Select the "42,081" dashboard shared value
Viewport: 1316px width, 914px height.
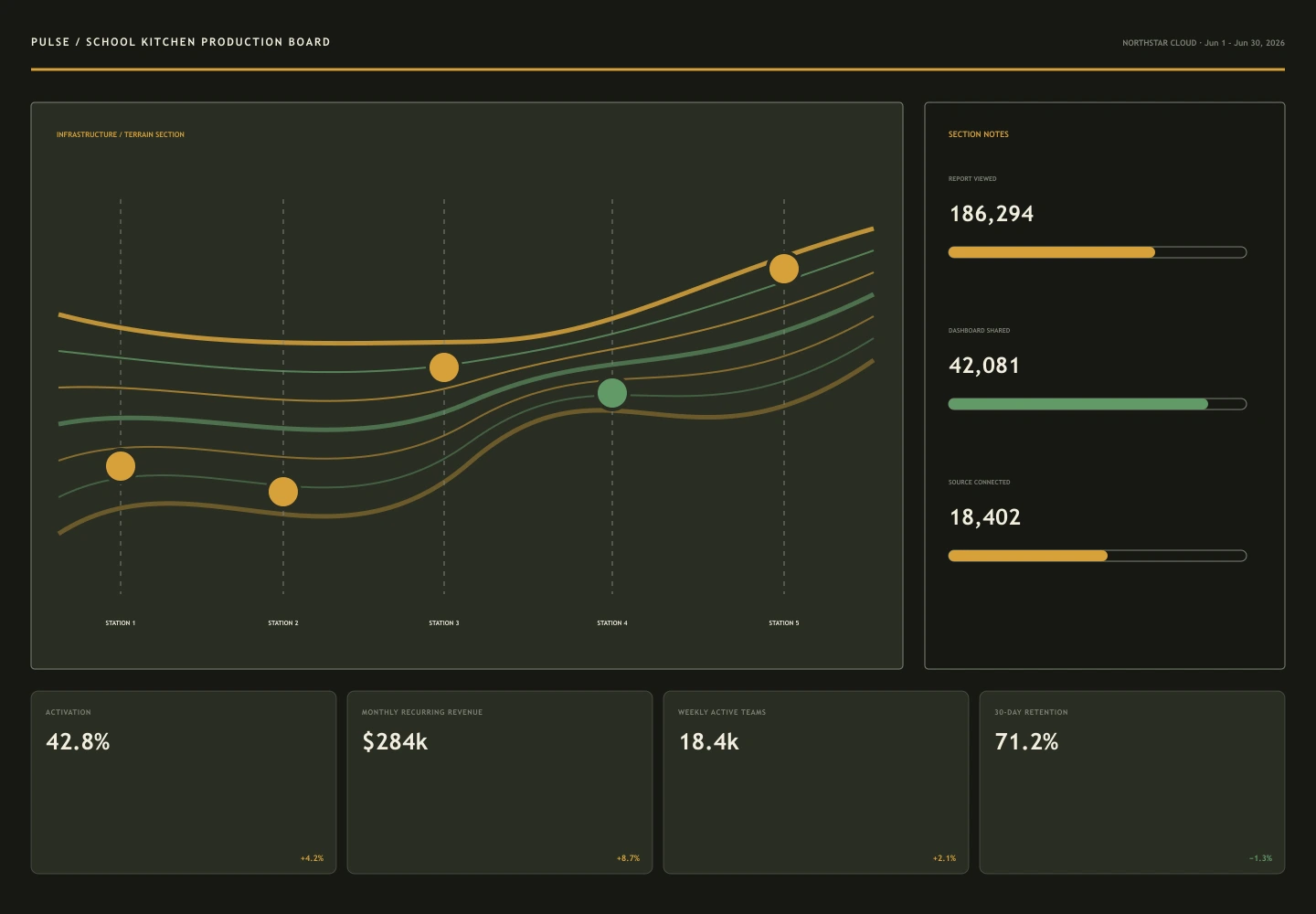pos(984,366)
